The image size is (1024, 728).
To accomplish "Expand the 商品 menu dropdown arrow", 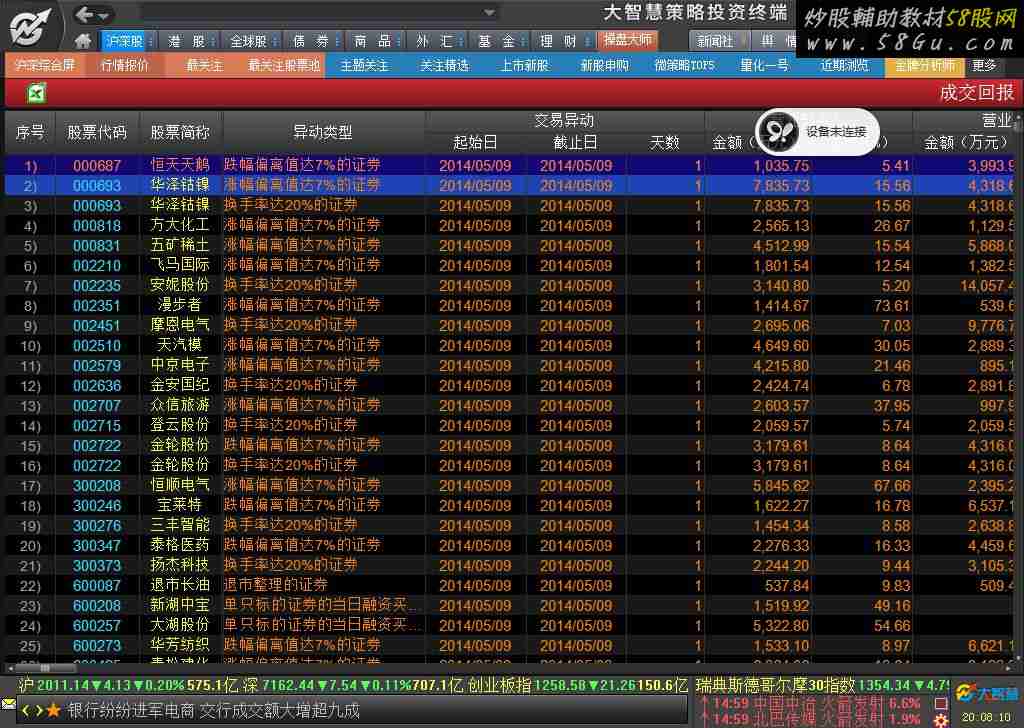I will [400, 42].
